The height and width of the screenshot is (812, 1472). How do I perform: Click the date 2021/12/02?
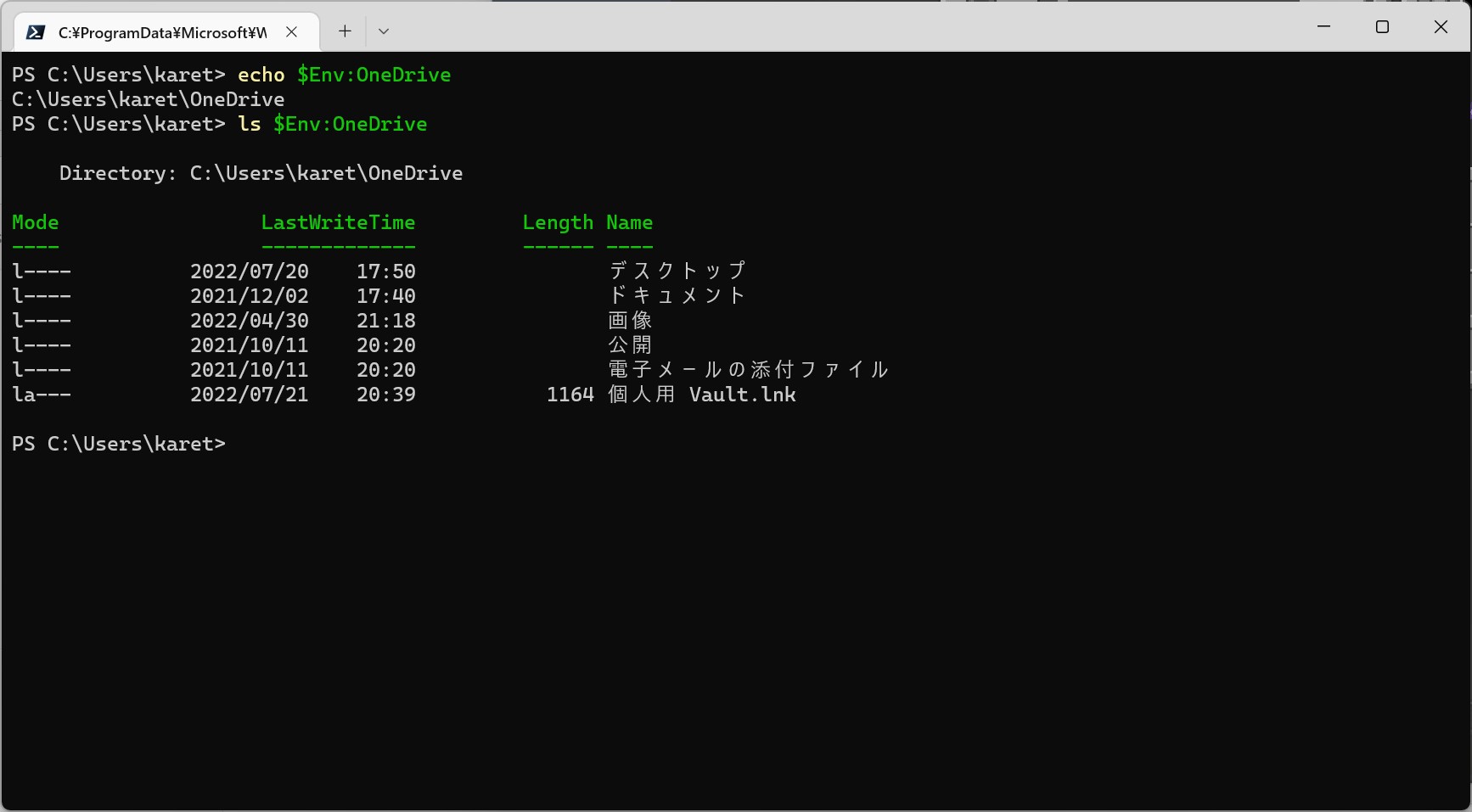(x=250, y=296)
